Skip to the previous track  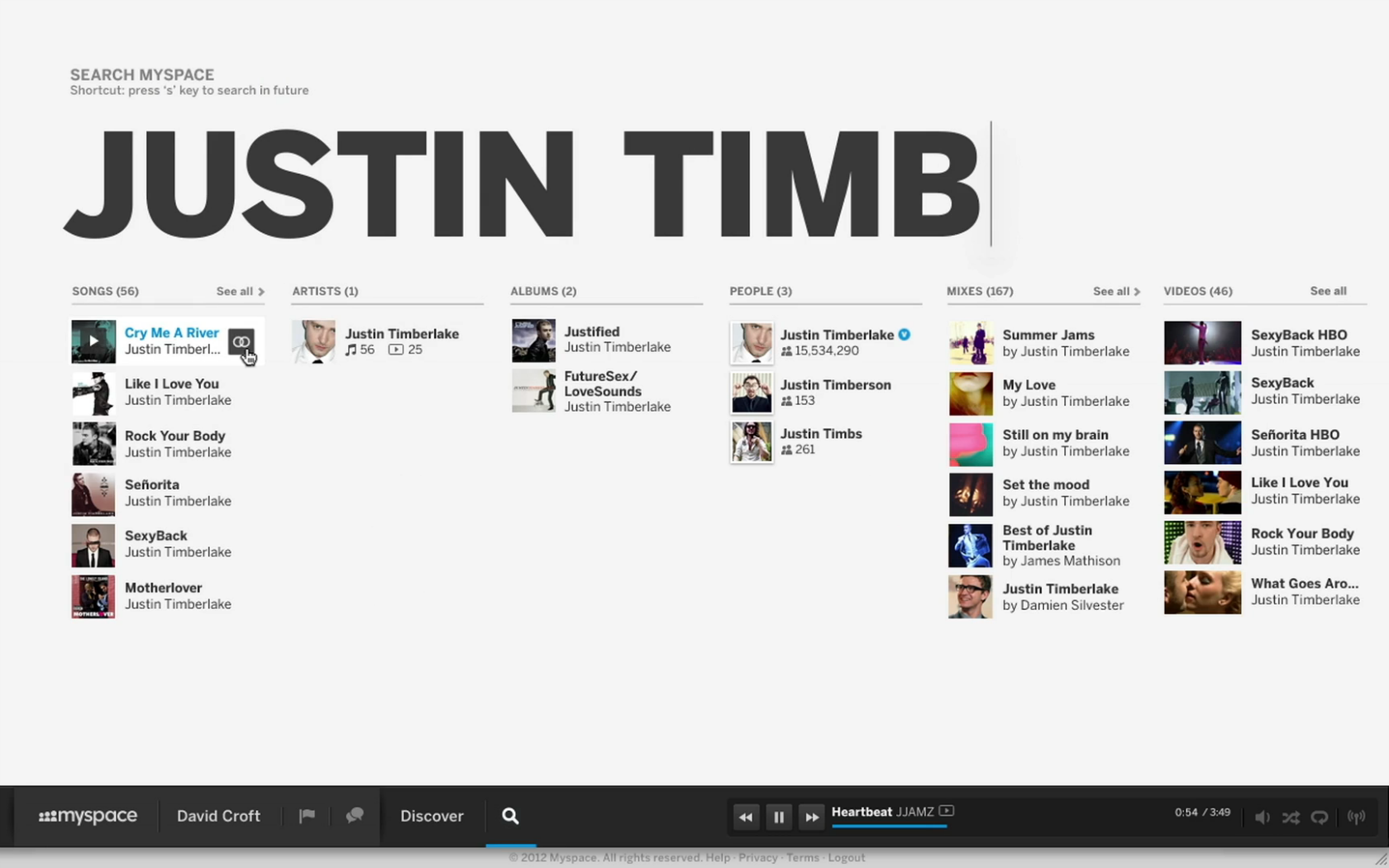click(746, 817)
